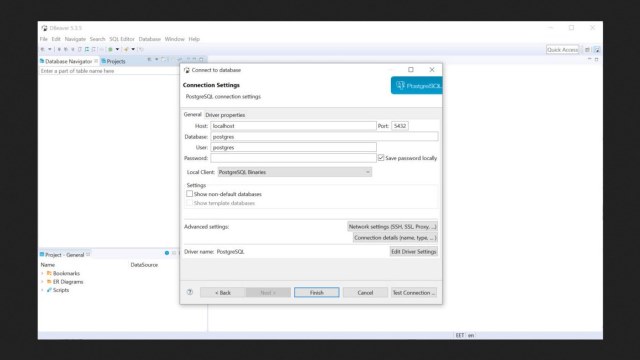The width and height of the screenshot is (640, 360).
Task: Click the orange icon in the main toolbar
Action: 126,49
